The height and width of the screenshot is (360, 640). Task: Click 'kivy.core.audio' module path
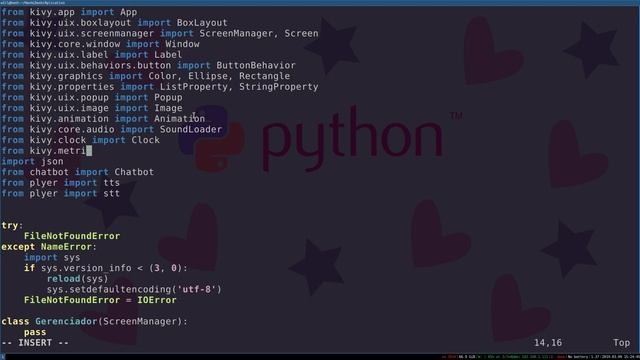click(72, 129)
